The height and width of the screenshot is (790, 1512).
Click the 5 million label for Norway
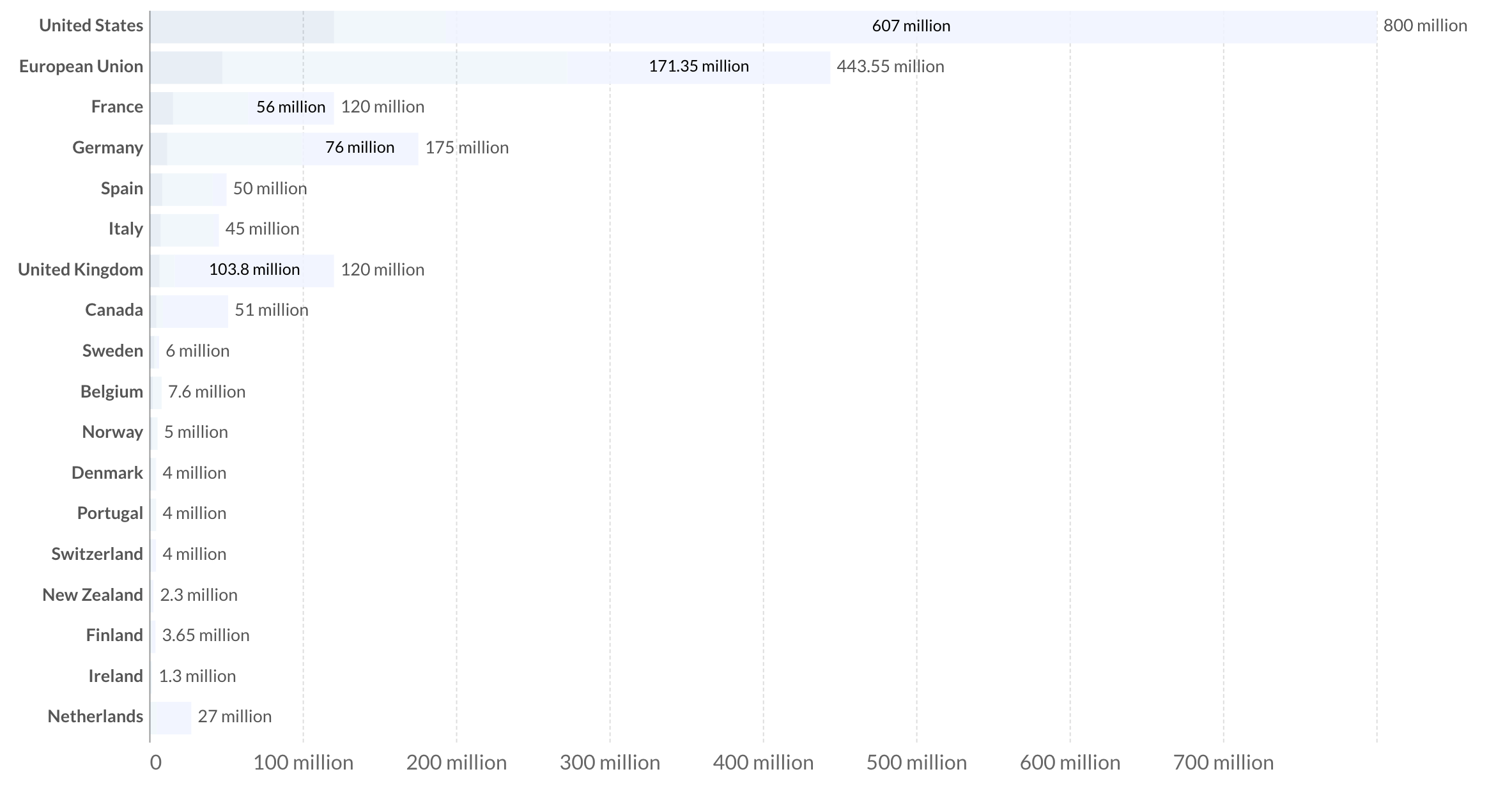click(x=196, y=432)
